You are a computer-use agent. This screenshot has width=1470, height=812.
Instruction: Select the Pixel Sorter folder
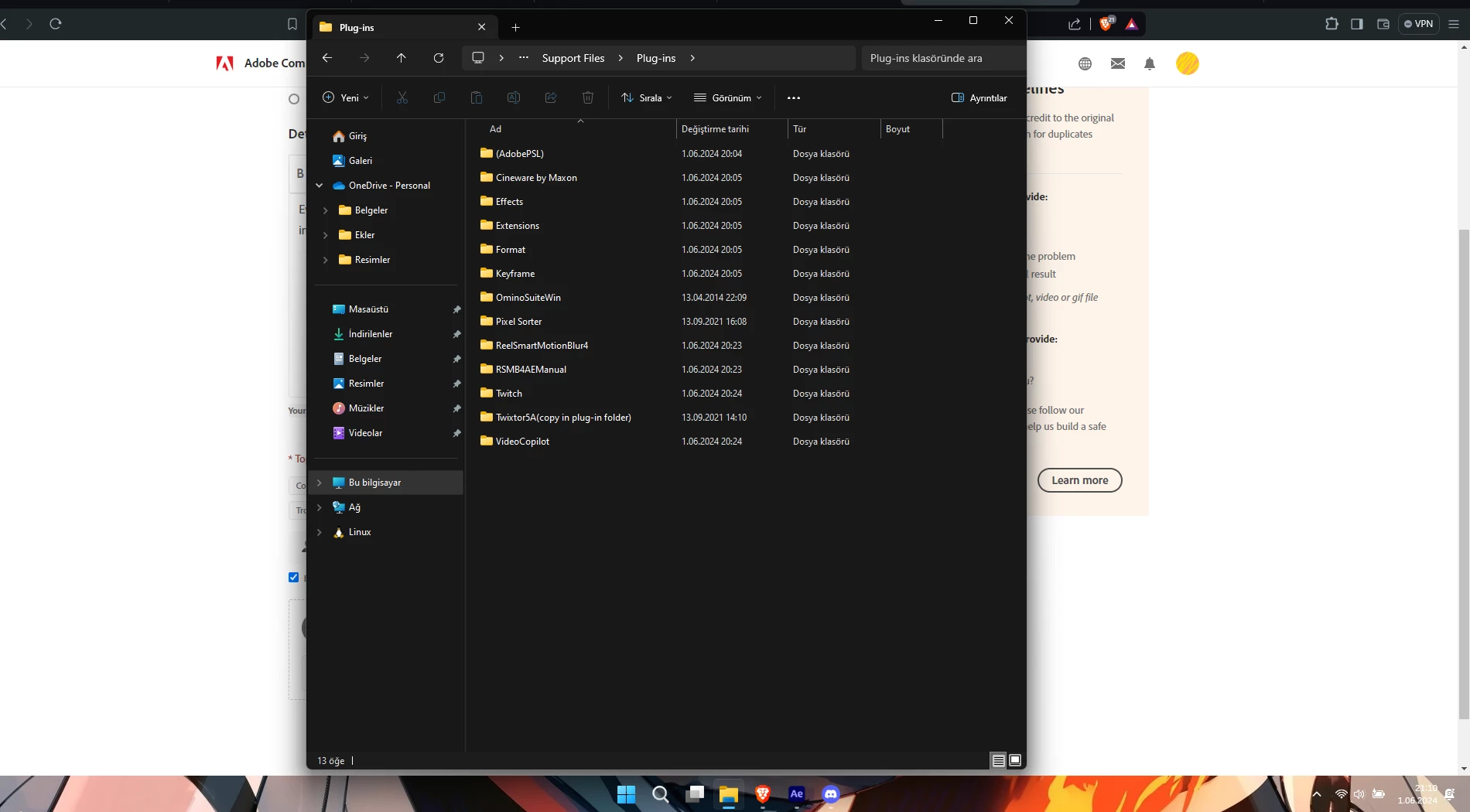coord(518,322)
